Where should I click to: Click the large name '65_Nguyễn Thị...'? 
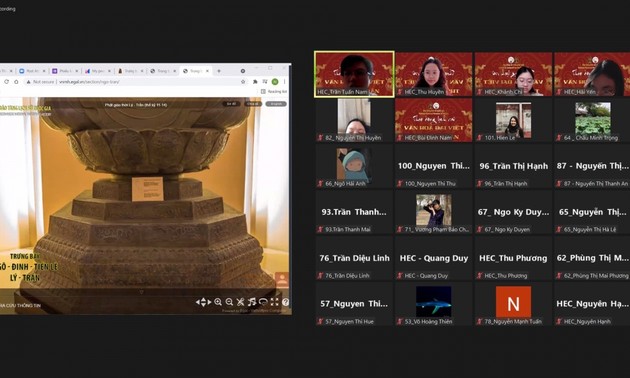pos(593,212)
